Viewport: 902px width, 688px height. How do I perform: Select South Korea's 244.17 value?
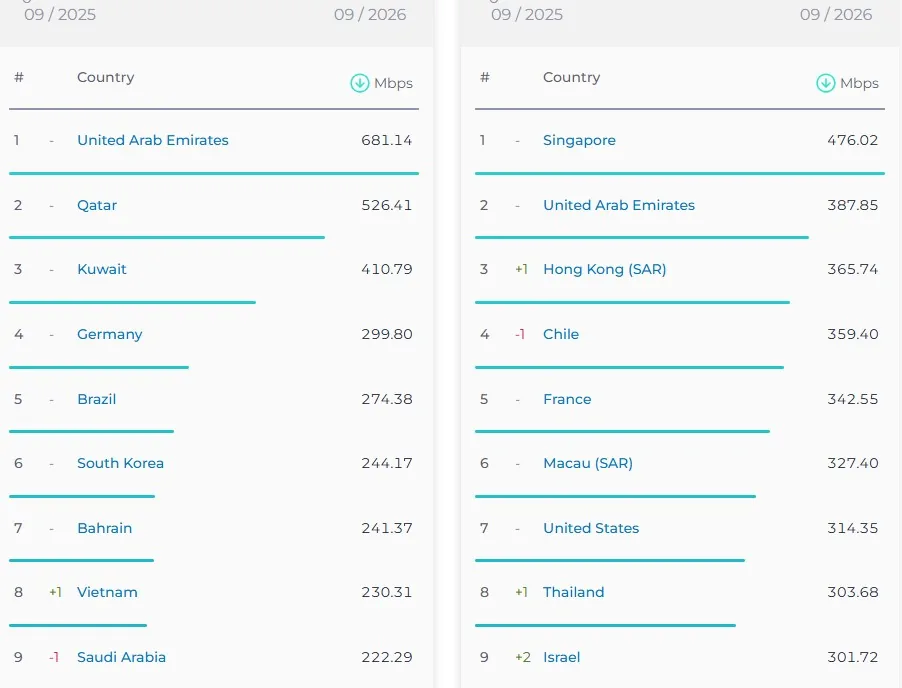tap(387, 463)
